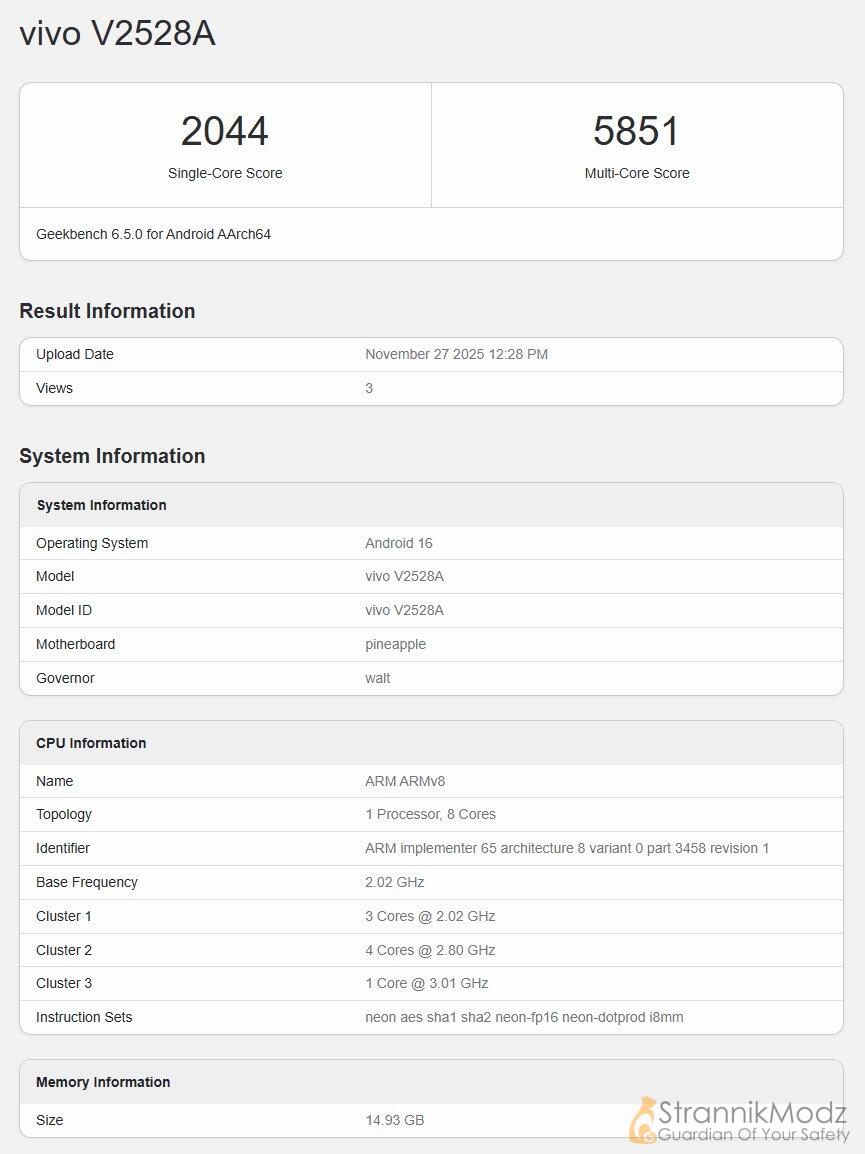The width and height of the screenshot is (865, 1154).
Task: Click the walt governor value
Action: pos(377,678)
